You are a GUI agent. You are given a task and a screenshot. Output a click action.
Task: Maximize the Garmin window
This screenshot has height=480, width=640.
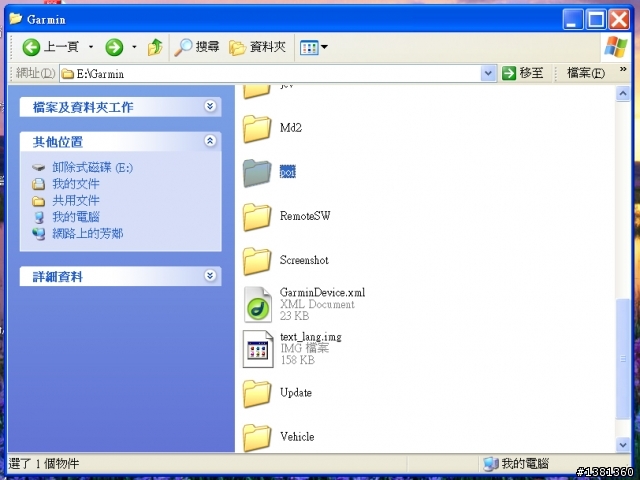596,19
